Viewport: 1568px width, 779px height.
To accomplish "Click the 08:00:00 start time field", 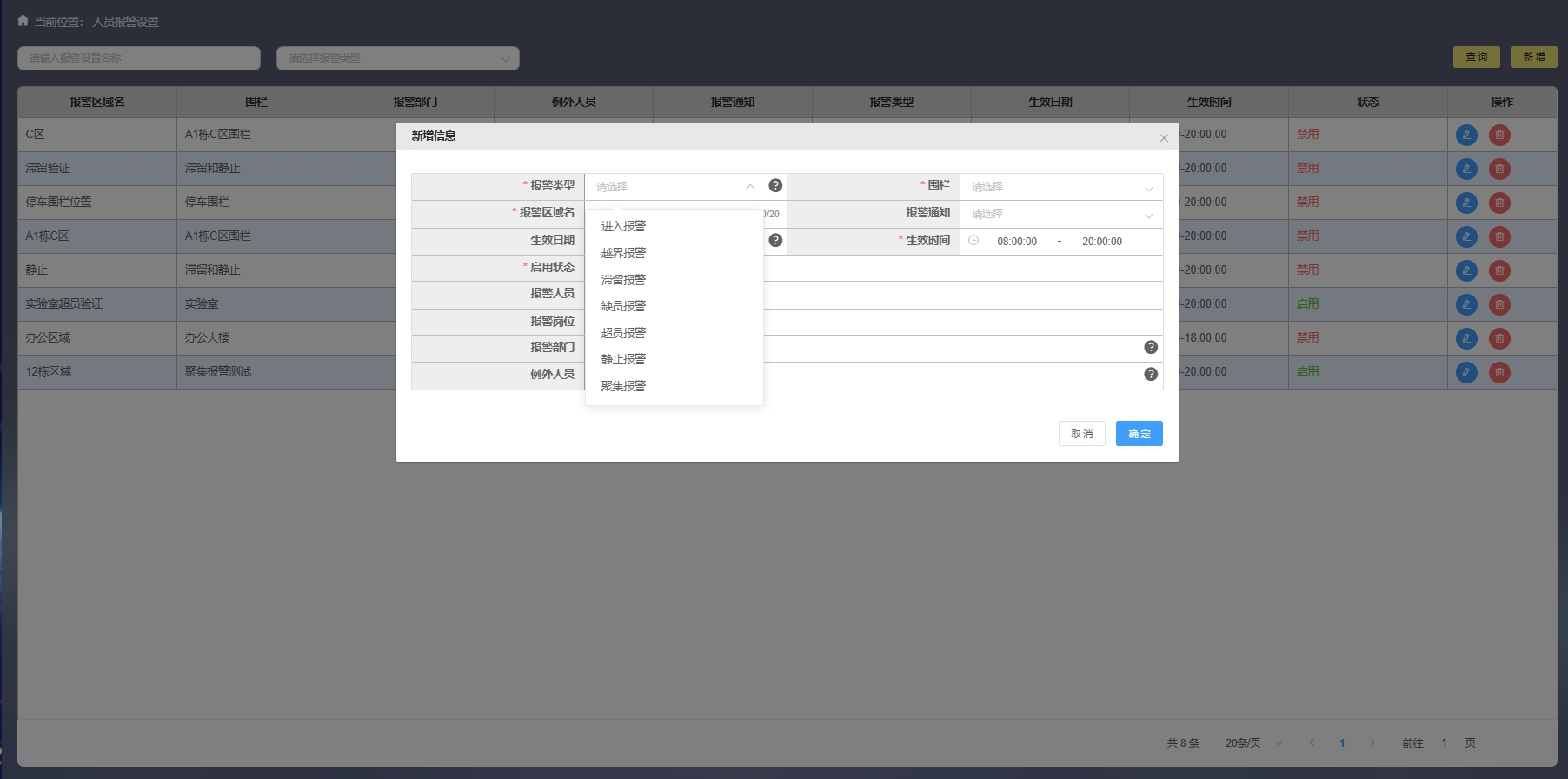I will (1016, 242).
